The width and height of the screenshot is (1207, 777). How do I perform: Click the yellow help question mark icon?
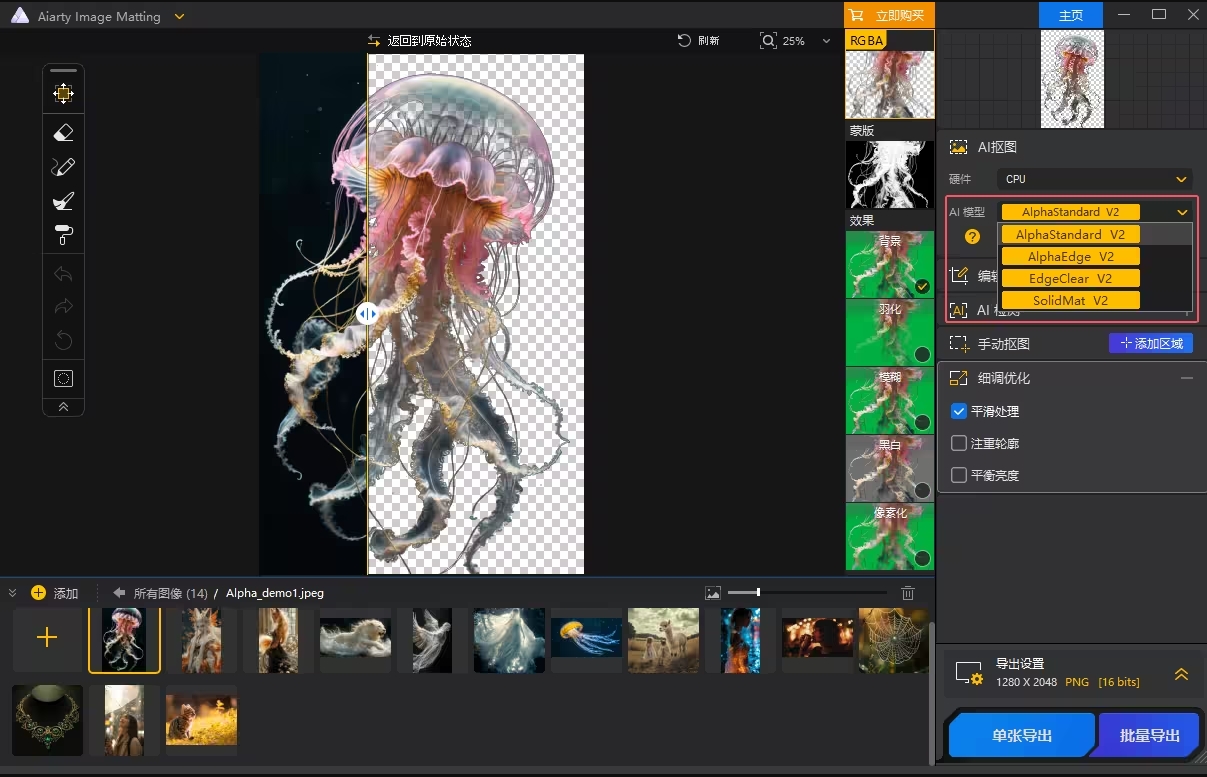tap(972, 237)
